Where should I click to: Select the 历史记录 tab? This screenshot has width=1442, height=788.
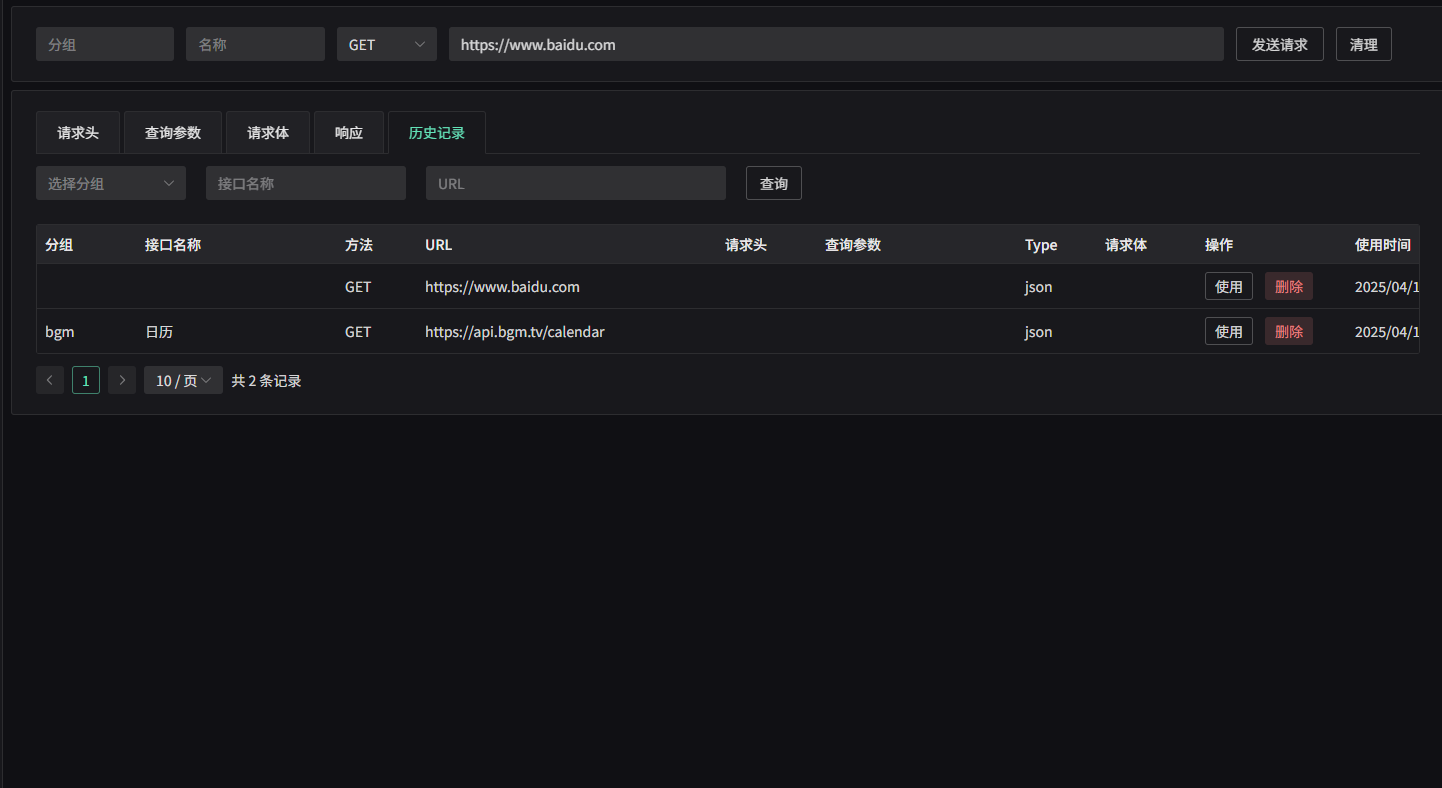tap(437, 133)
